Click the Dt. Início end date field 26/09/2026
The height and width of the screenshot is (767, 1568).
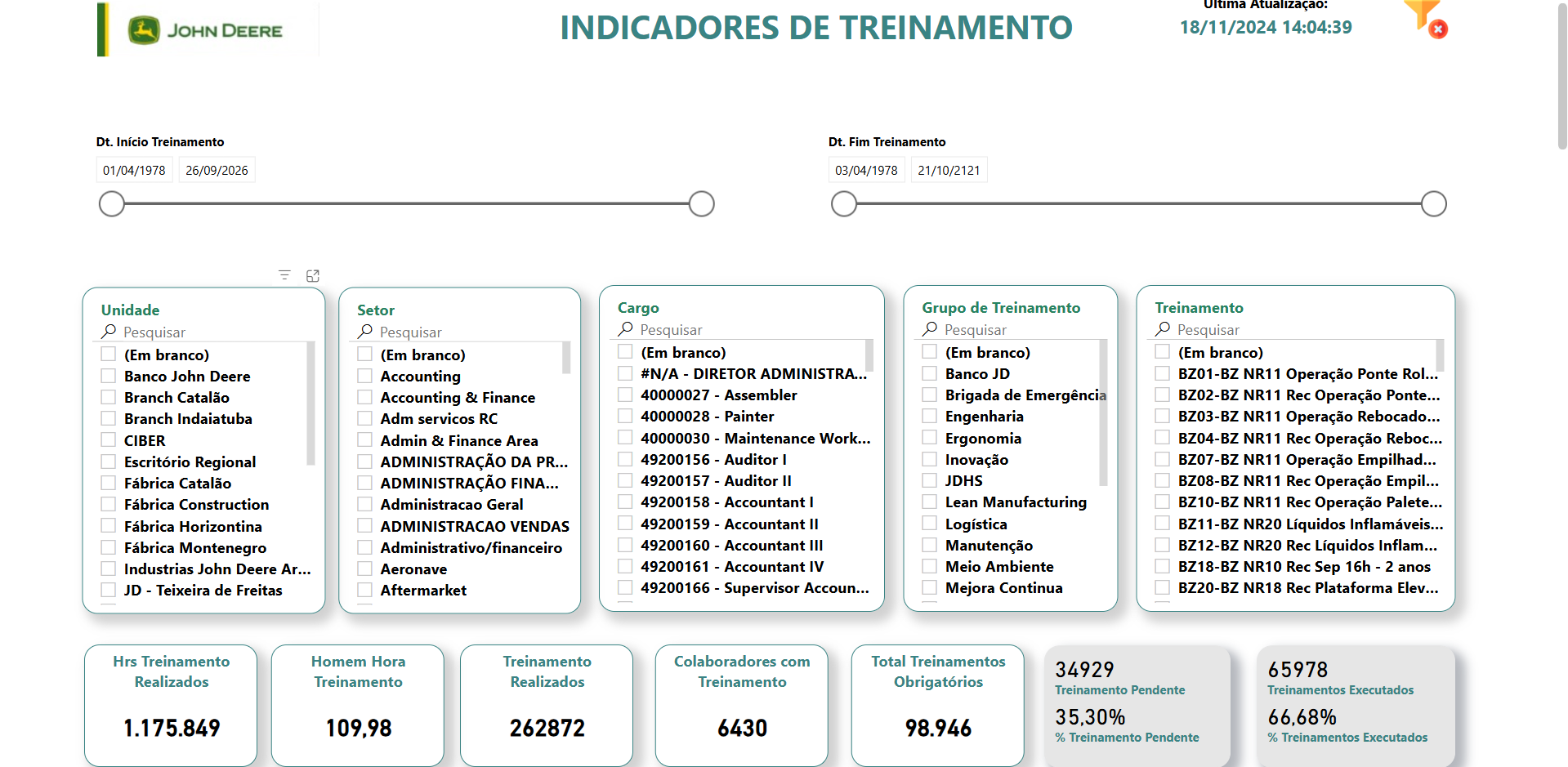(x=217, y=170)
